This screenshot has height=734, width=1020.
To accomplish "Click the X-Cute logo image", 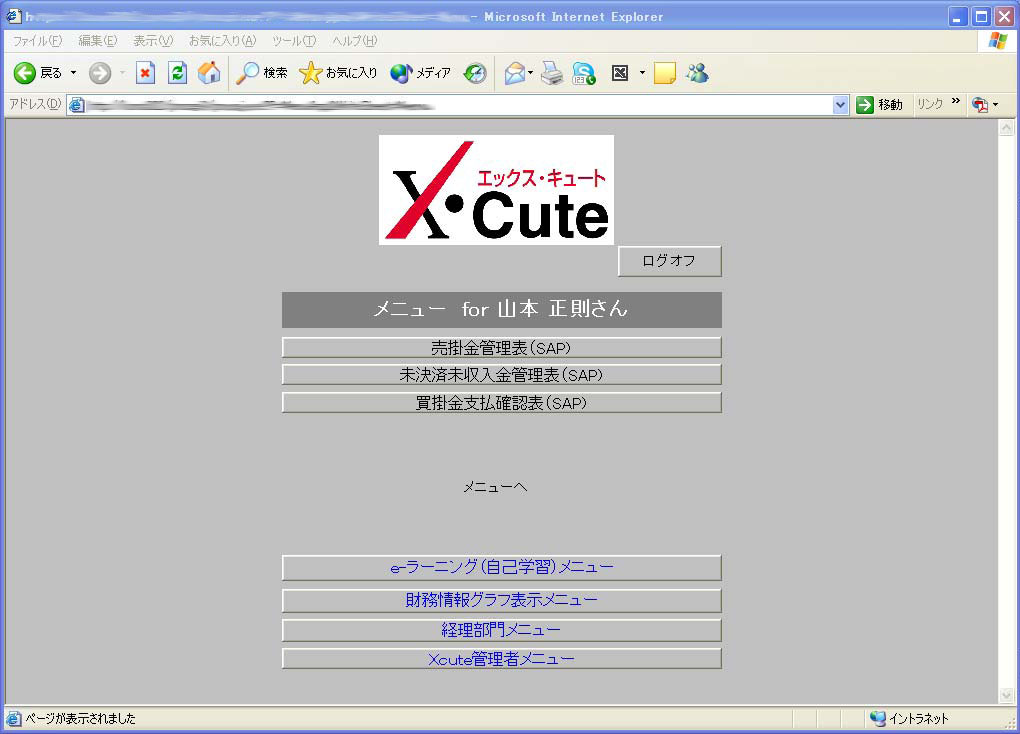I will point(496,190).
